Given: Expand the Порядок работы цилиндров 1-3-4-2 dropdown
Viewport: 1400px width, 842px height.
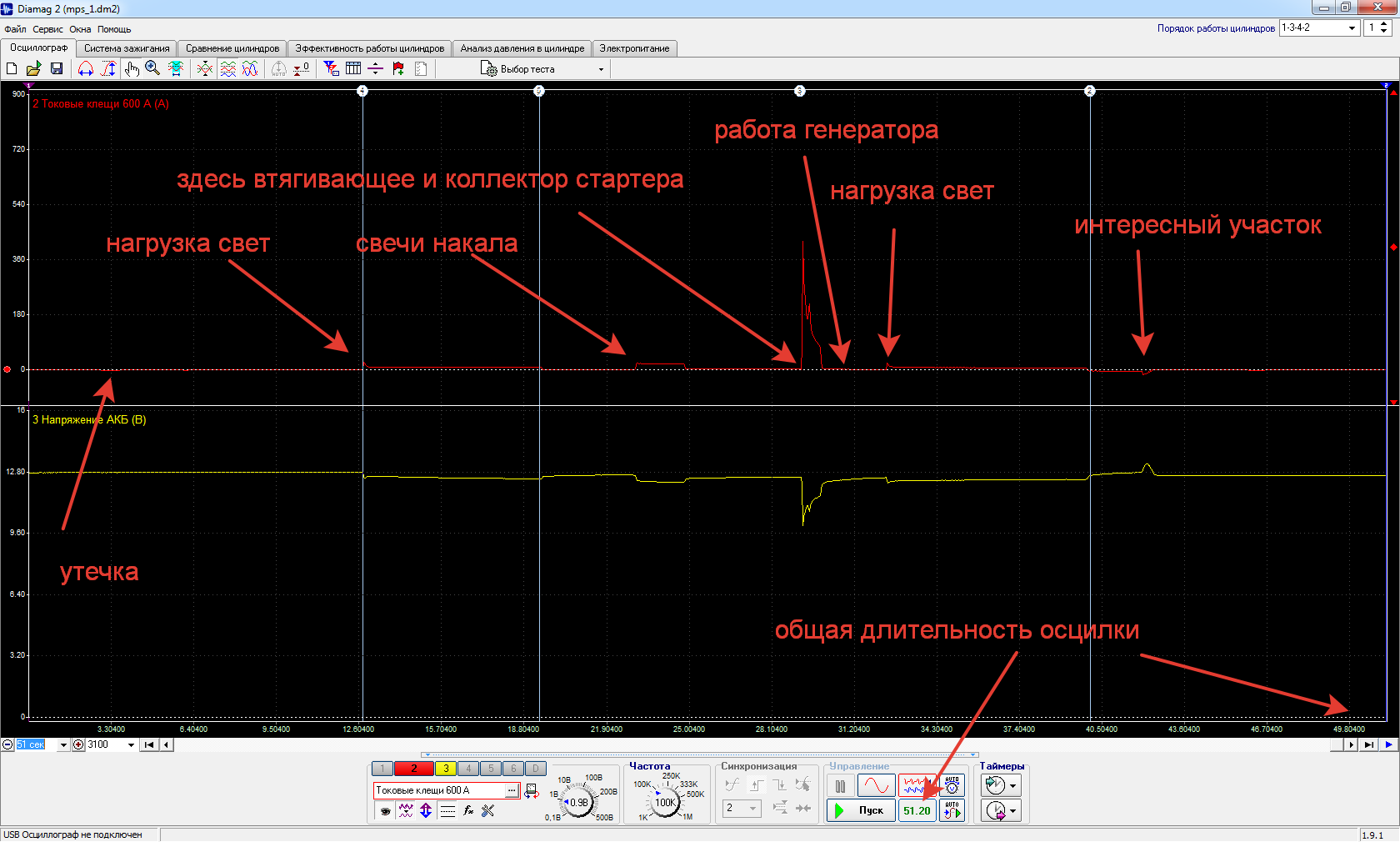Looking at the screenshot, I should [1352, 28].
